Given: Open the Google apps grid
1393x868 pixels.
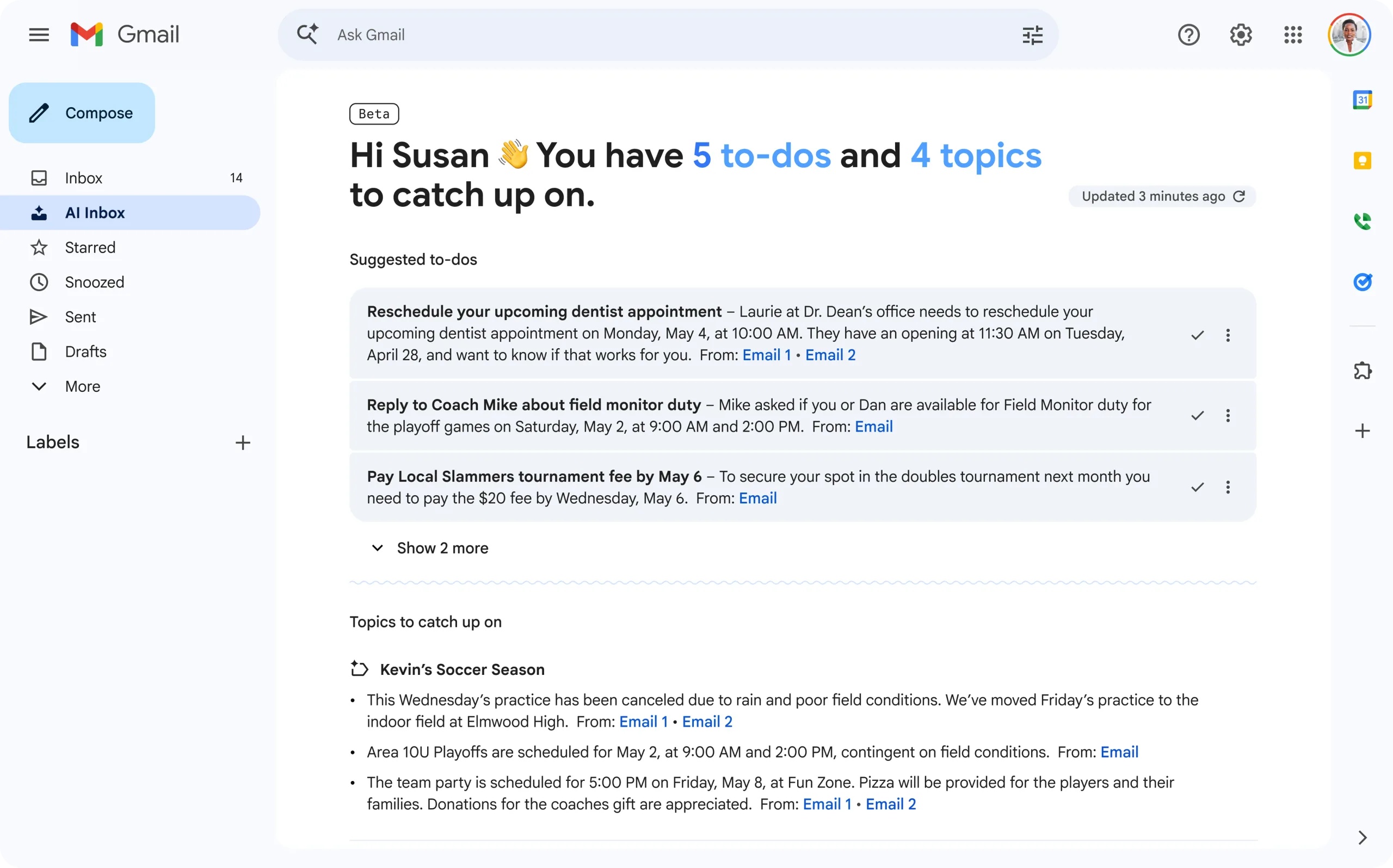Looking at the screenshot, I should (x=1292, y=34).
